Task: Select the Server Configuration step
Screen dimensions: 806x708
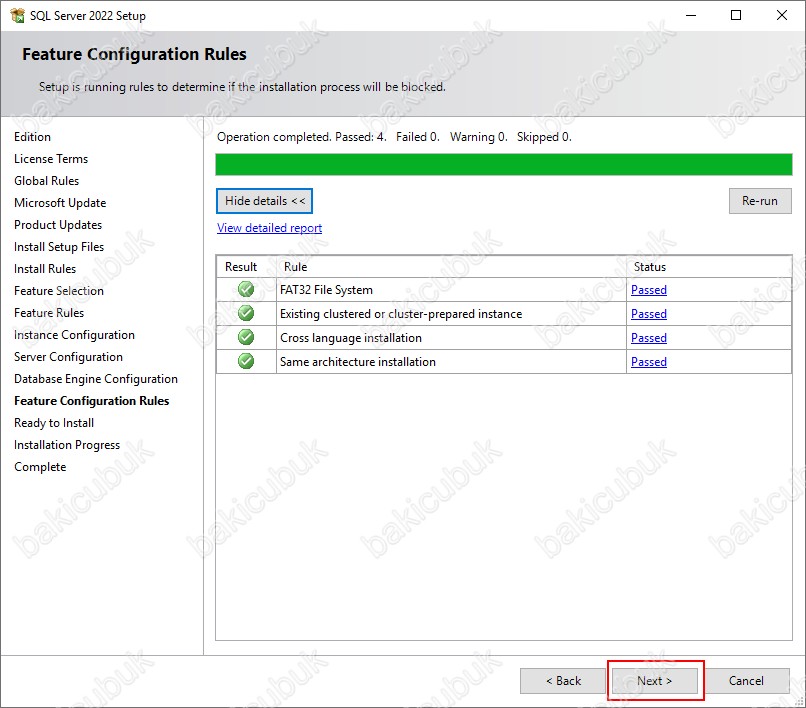Action: coord(68,357)
